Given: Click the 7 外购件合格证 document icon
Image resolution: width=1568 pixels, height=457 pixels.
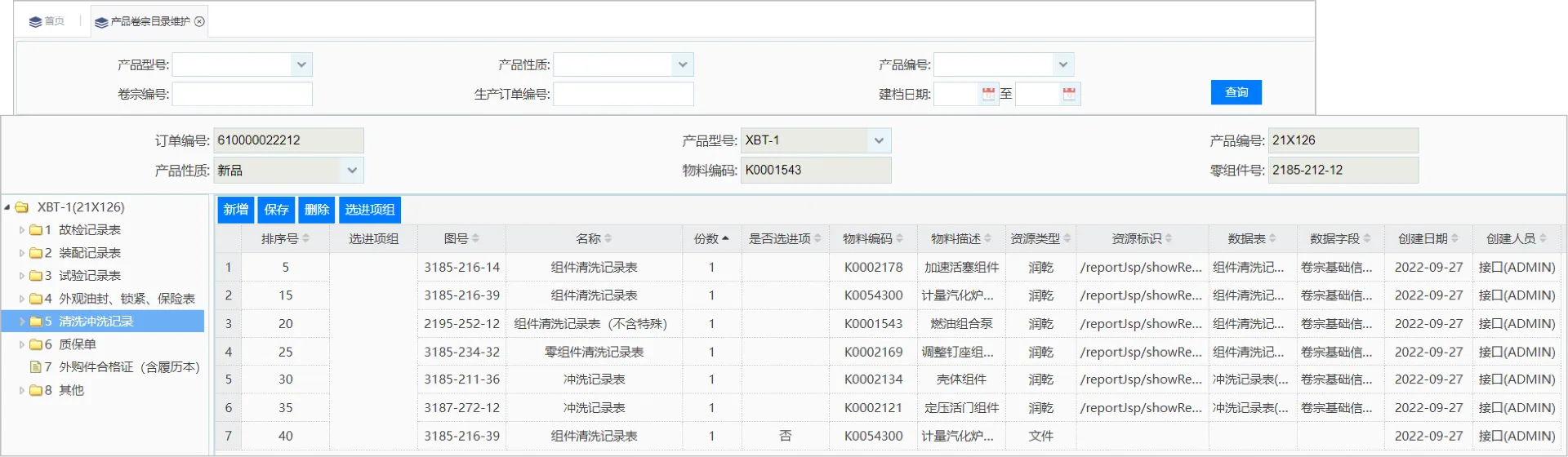Looking at the screenshot, I should (x=36, y=367).
